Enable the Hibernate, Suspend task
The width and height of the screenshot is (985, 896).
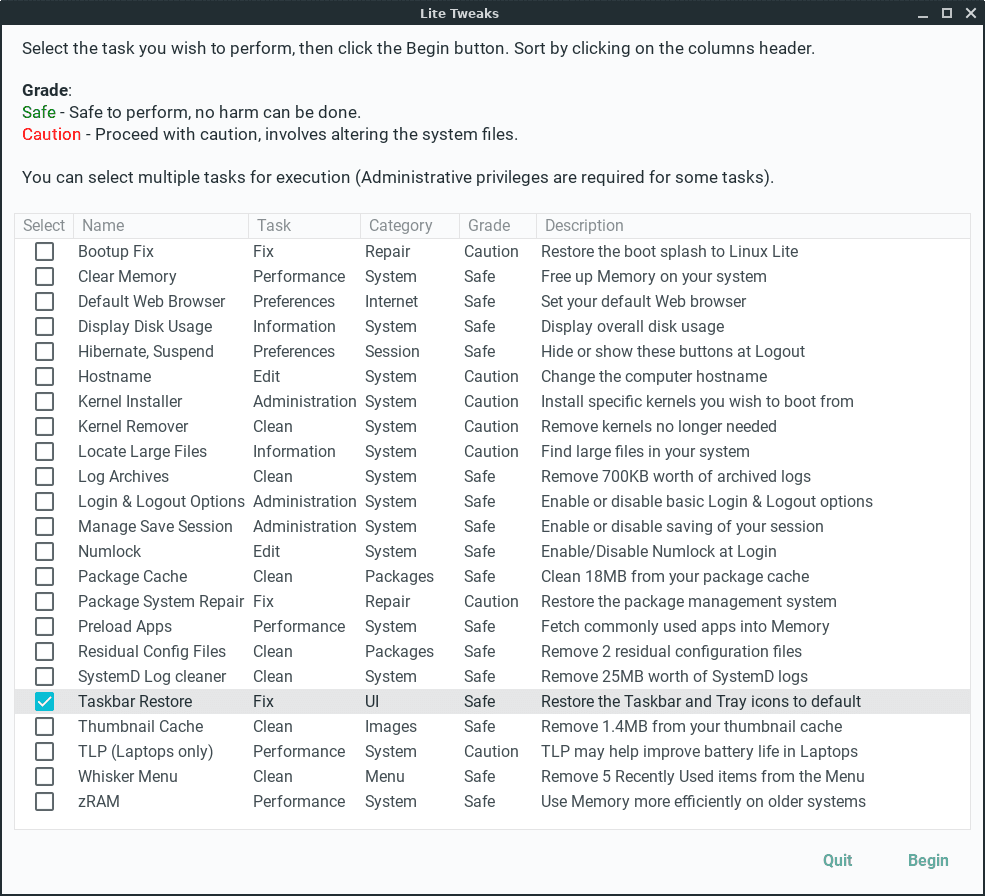(44, 351)
